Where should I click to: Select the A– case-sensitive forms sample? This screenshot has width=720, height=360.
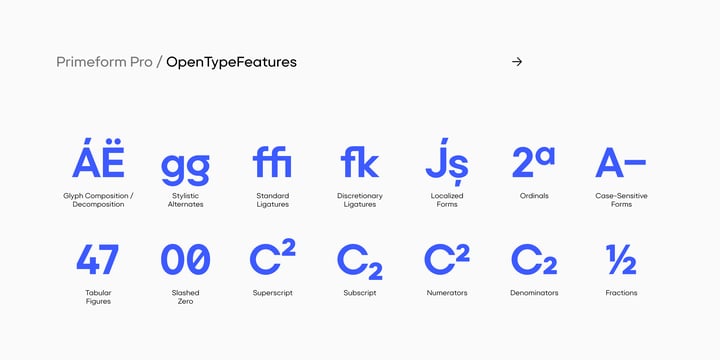[621, 162]
